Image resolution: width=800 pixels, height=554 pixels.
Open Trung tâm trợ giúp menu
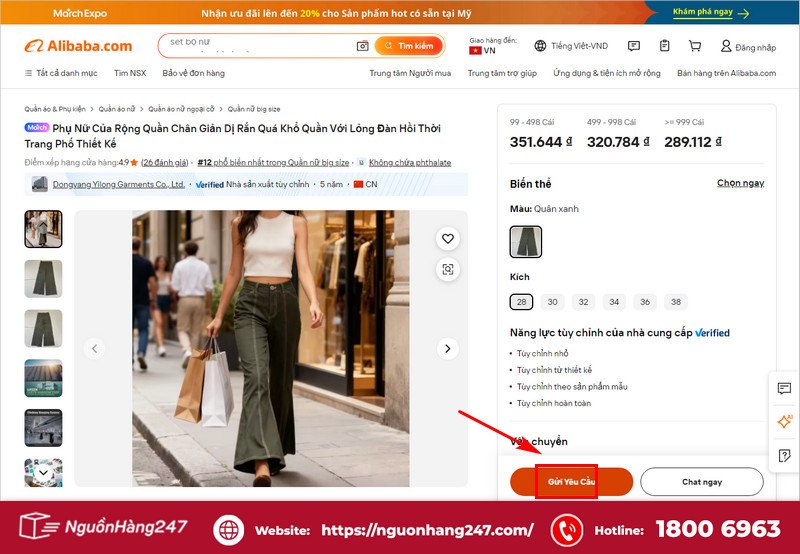tap(502, 73)
